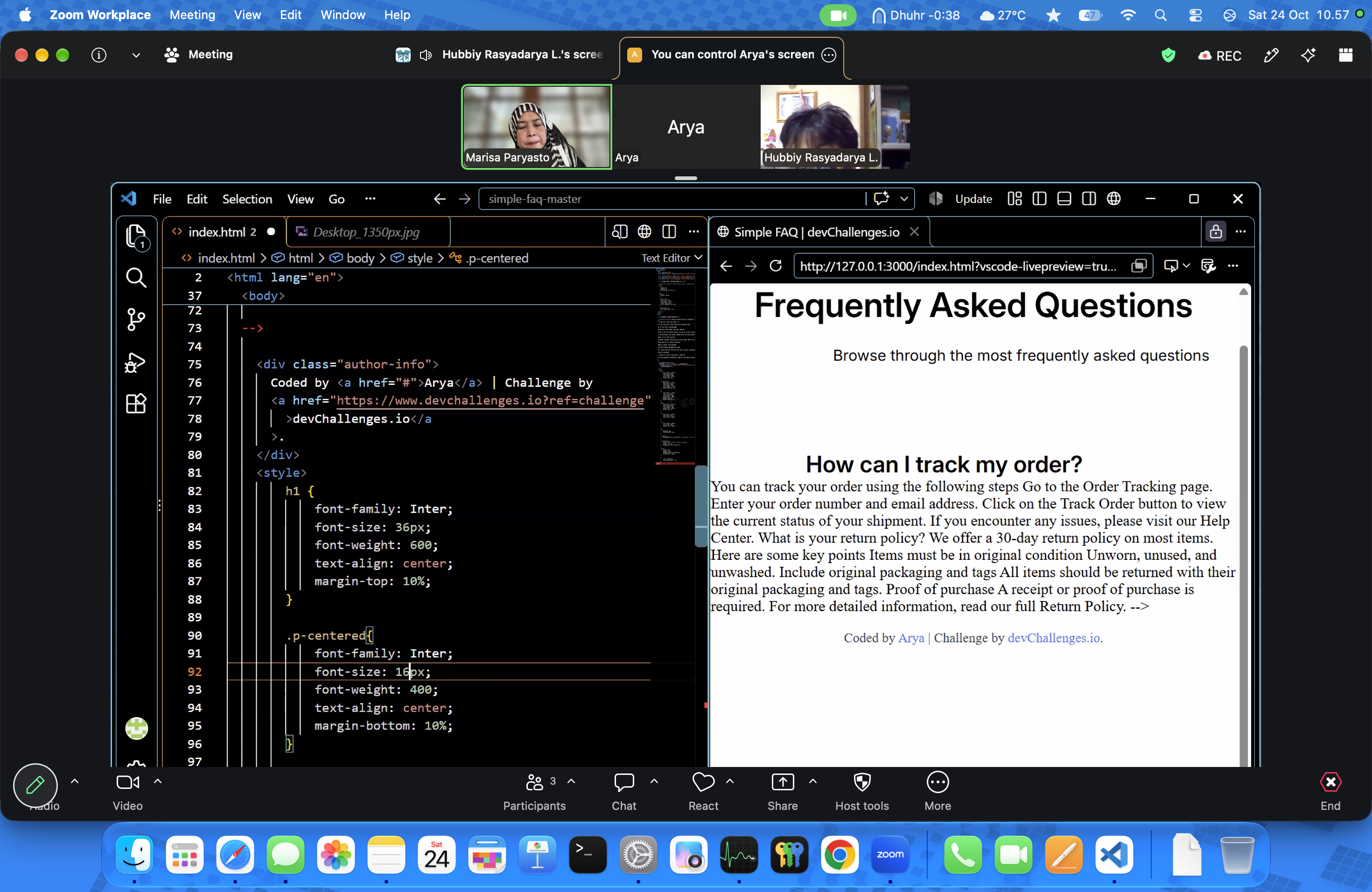This screenshot has width=1372, height=892.
Task: Open Zoom meeting info icon
Action: tap(98, 55)
